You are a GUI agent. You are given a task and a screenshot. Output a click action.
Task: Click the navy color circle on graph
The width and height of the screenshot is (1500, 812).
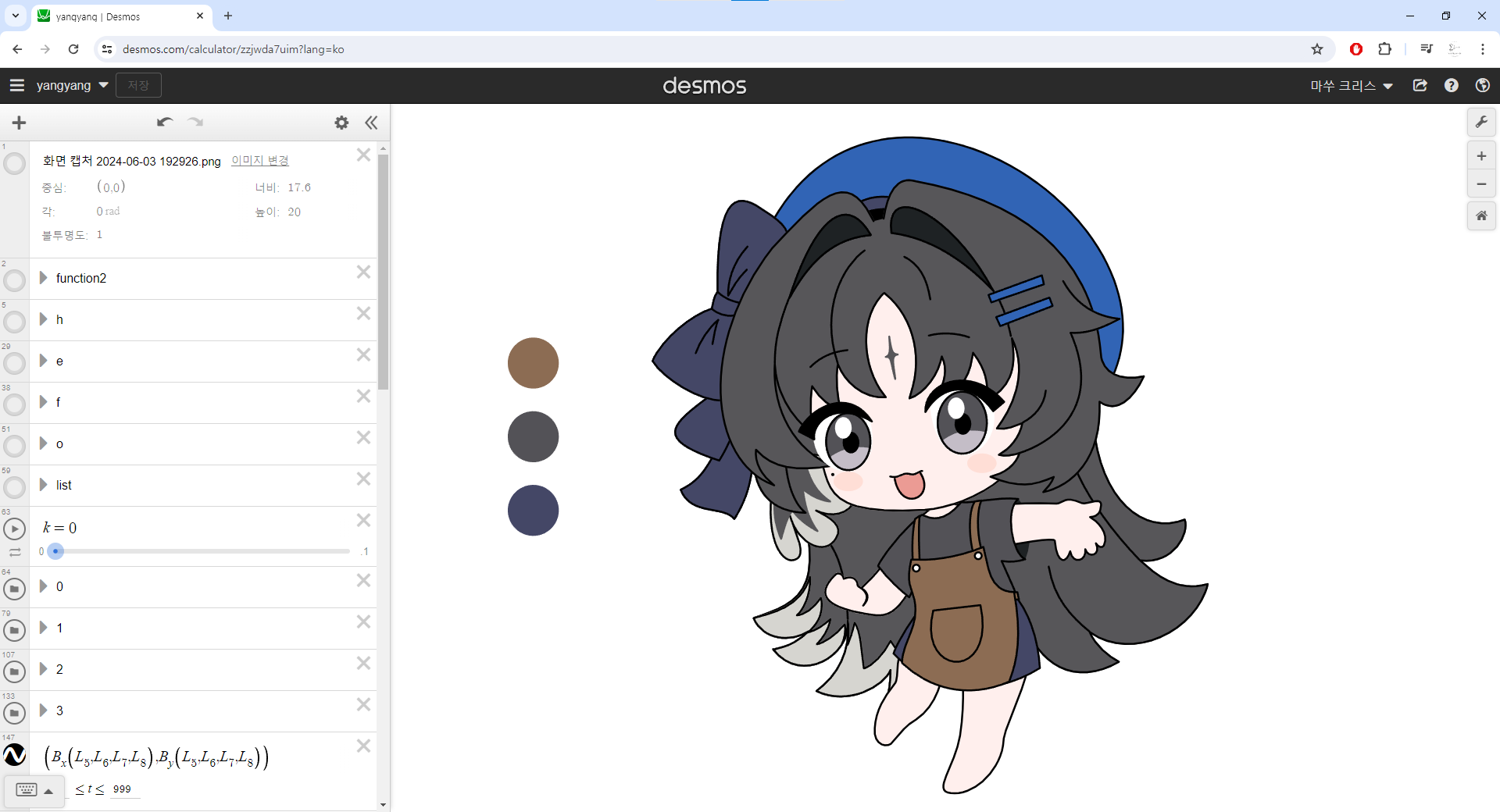pyautogui.click(x=533, y=511)
